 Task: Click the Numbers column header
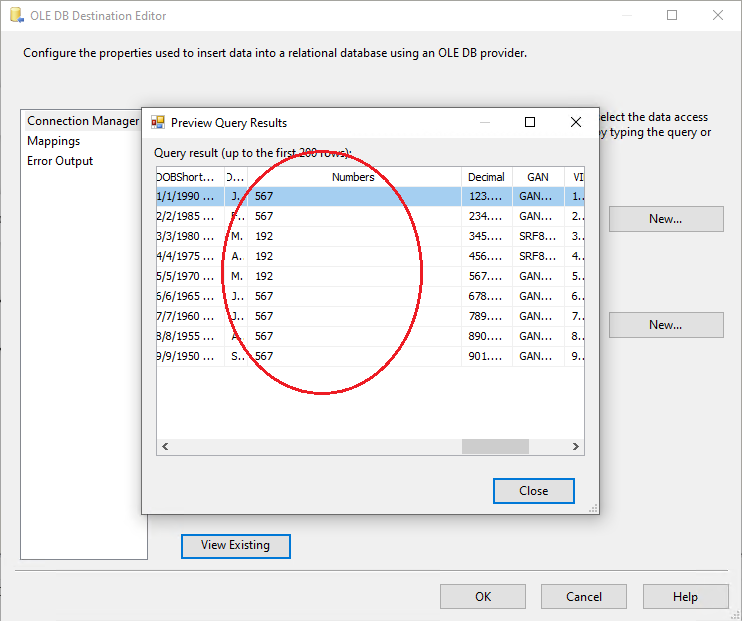point(353,177)
